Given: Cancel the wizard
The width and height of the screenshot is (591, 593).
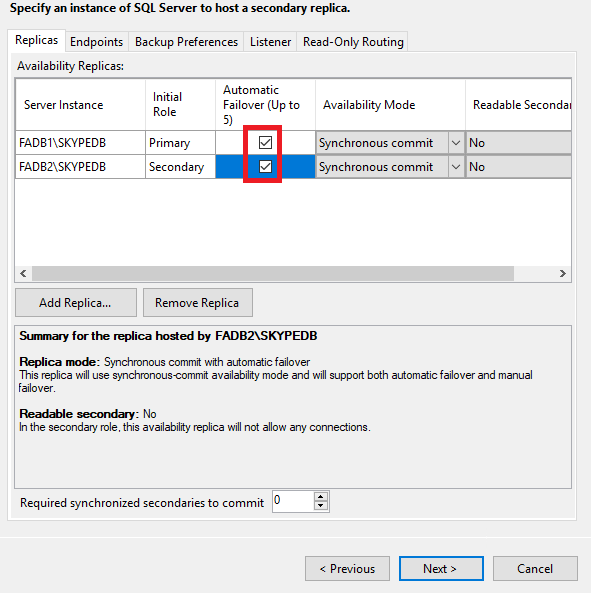Looking at the screenshot, I should 535,568.
